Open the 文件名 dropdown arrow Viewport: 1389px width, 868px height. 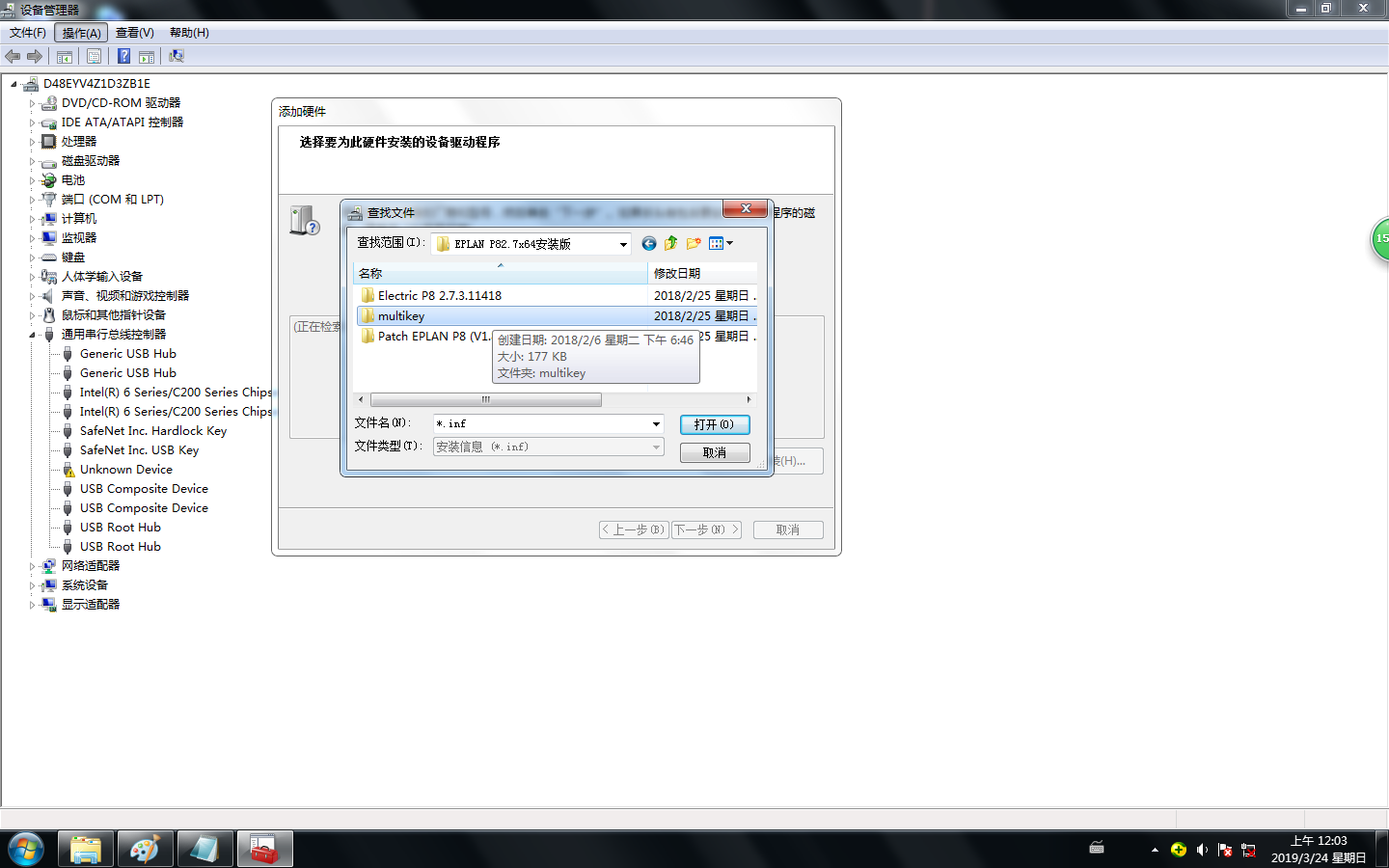click(656, 424)
